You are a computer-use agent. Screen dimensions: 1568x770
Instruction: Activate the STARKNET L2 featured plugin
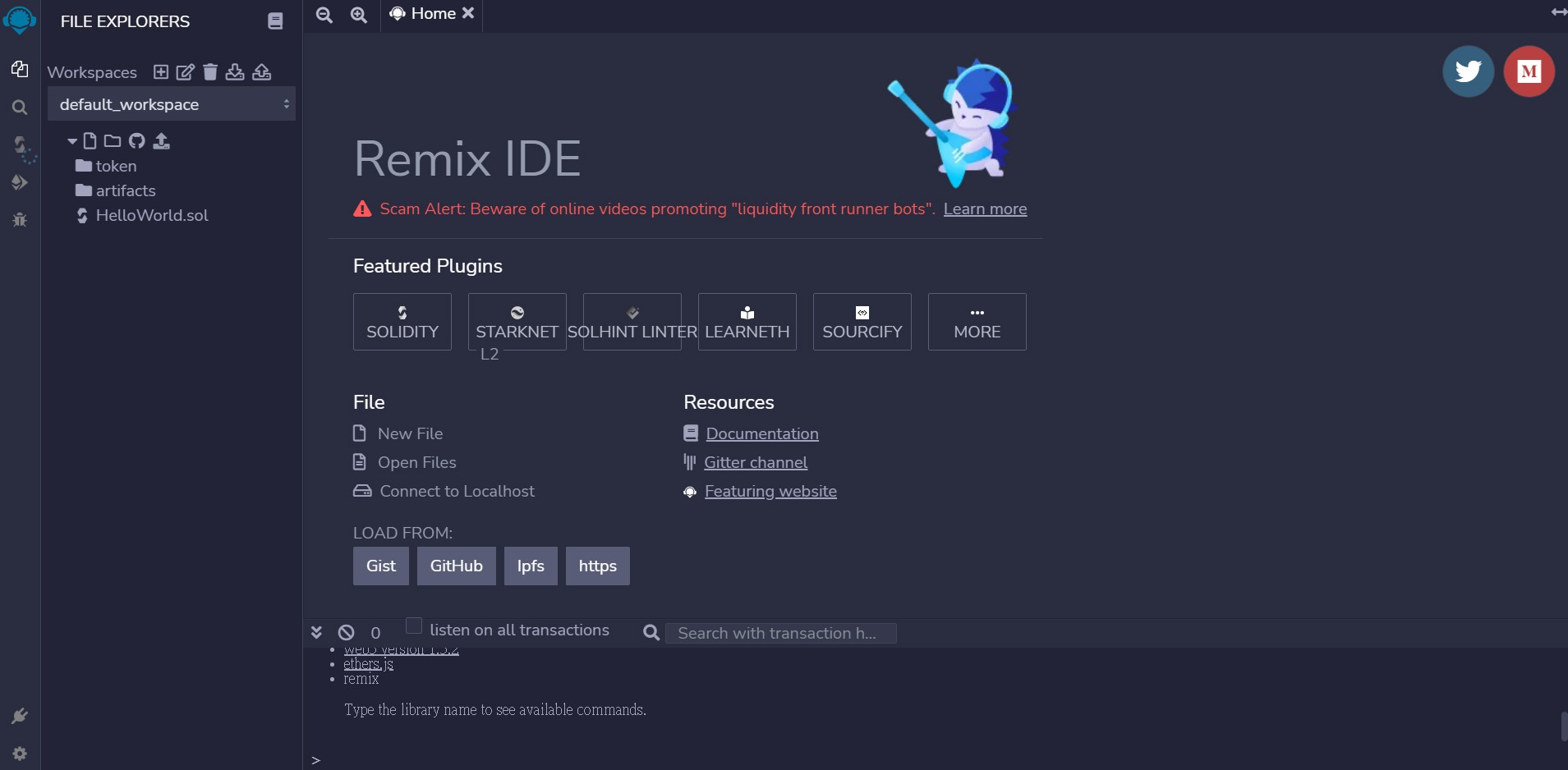coord(517,322)
